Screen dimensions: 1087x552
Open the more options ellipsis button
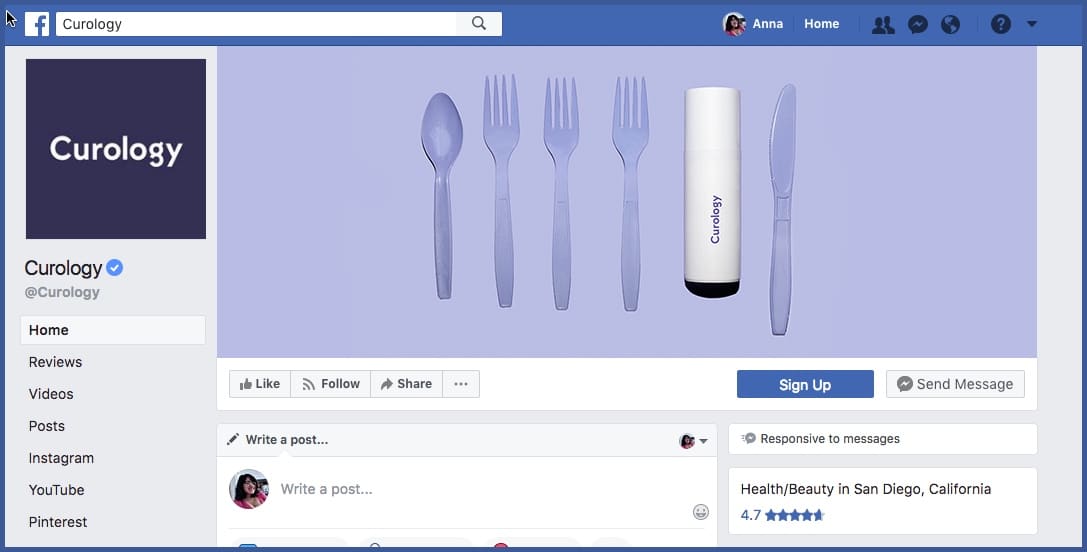pyautogui.click(x=461, y=383)
